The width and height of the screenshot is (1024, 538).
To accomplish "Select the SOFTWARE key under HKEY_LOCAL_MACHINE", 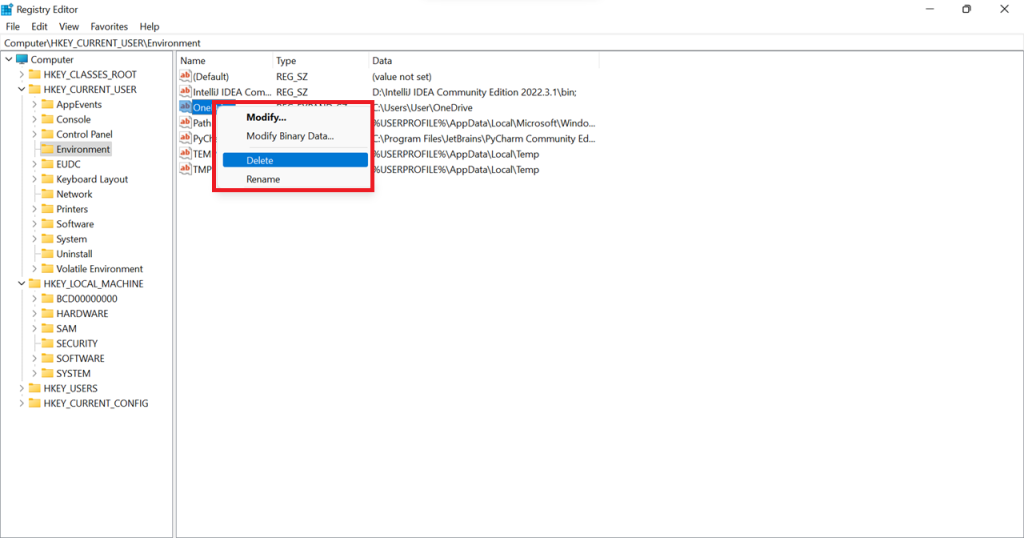I will pyautogui.click(x=80, y=358).
